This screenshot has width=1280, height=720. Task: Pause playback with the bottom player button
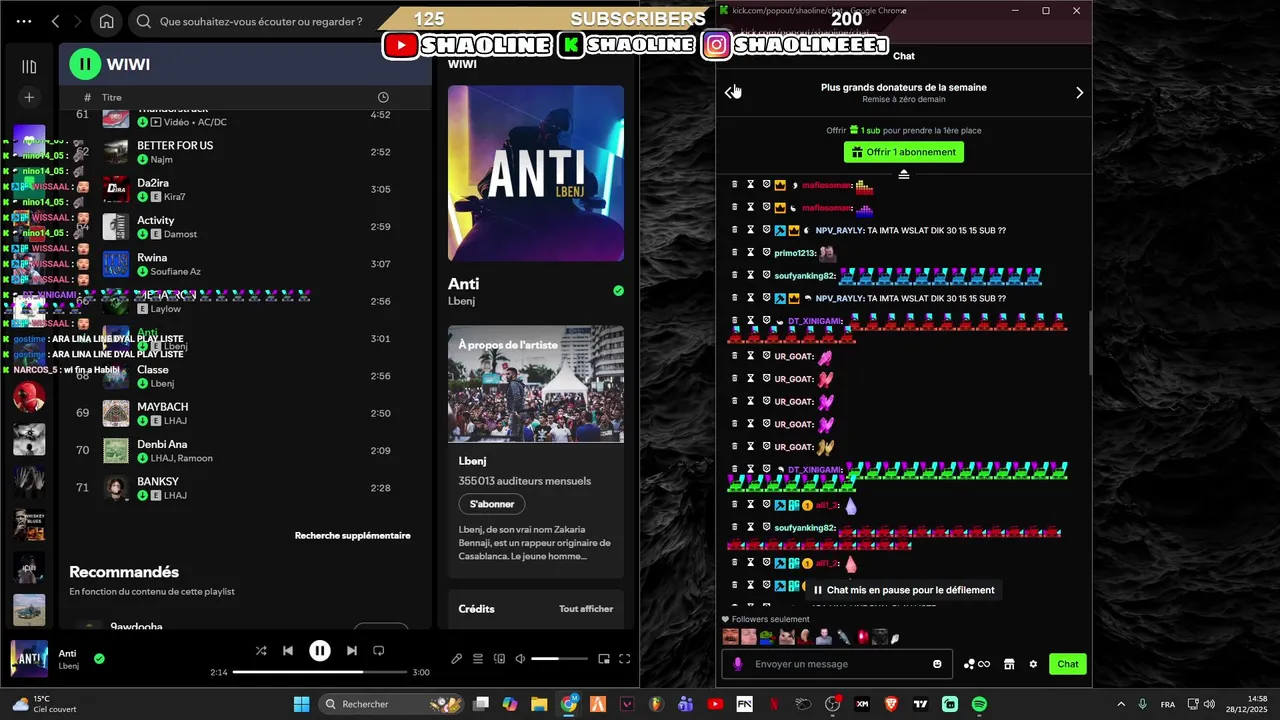coord(320,651)
